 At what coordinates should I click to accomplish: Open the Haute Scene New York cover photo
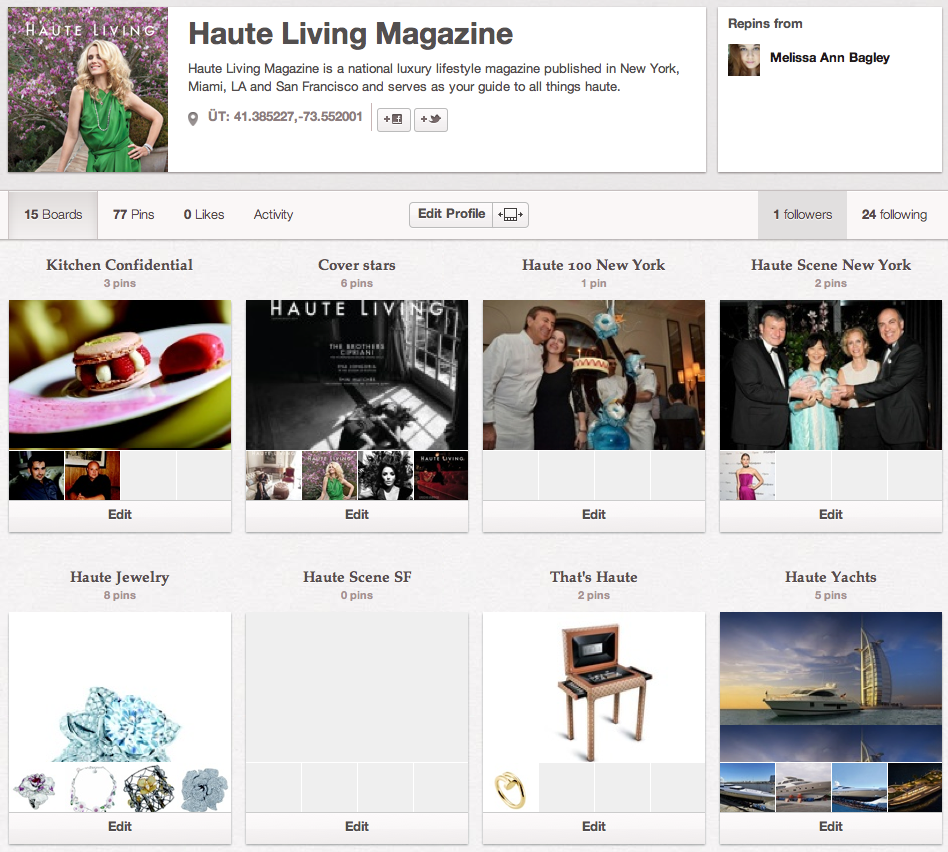tap(831, 375)
